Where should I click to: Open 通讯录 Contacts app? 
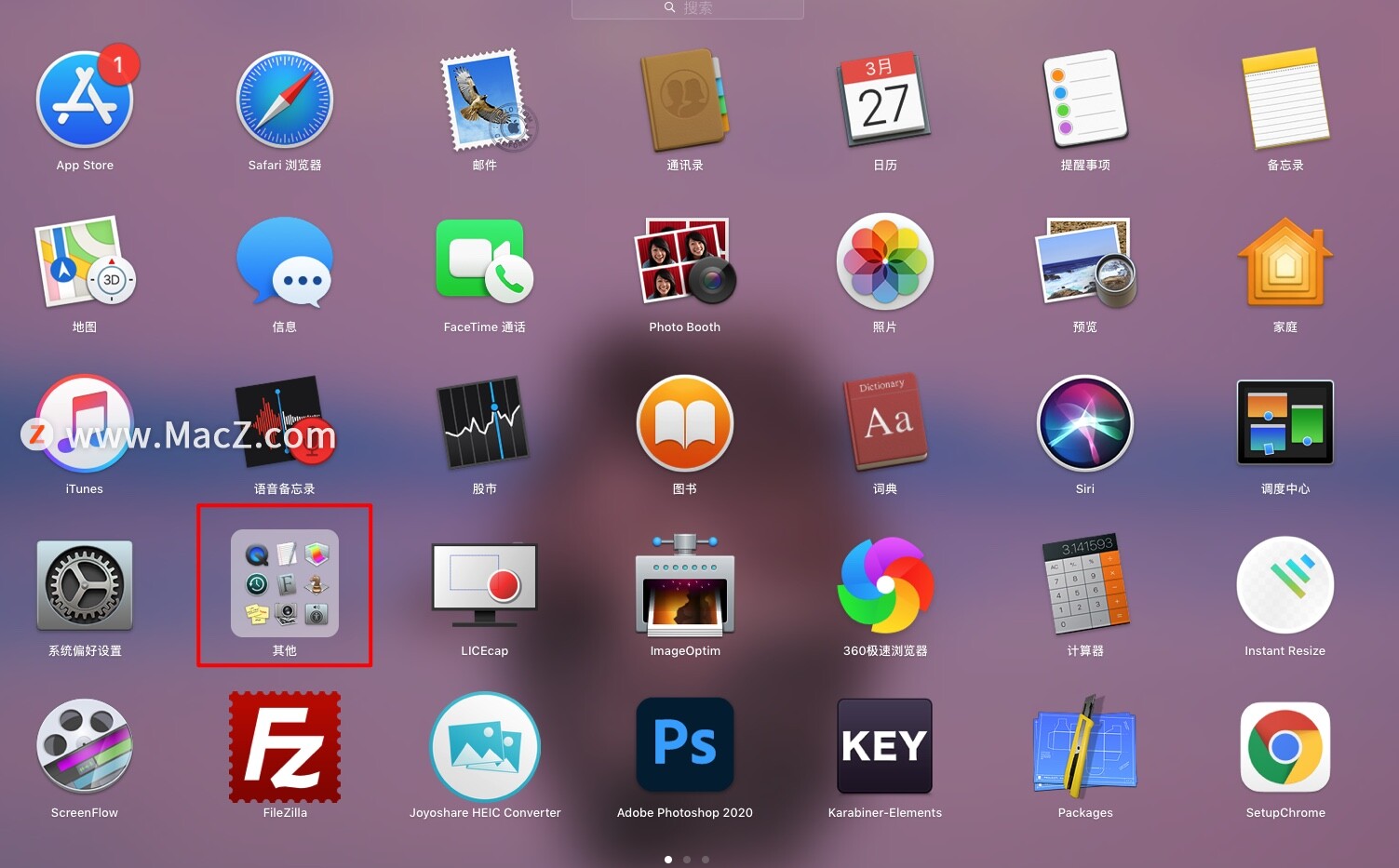tap(685, 100)
